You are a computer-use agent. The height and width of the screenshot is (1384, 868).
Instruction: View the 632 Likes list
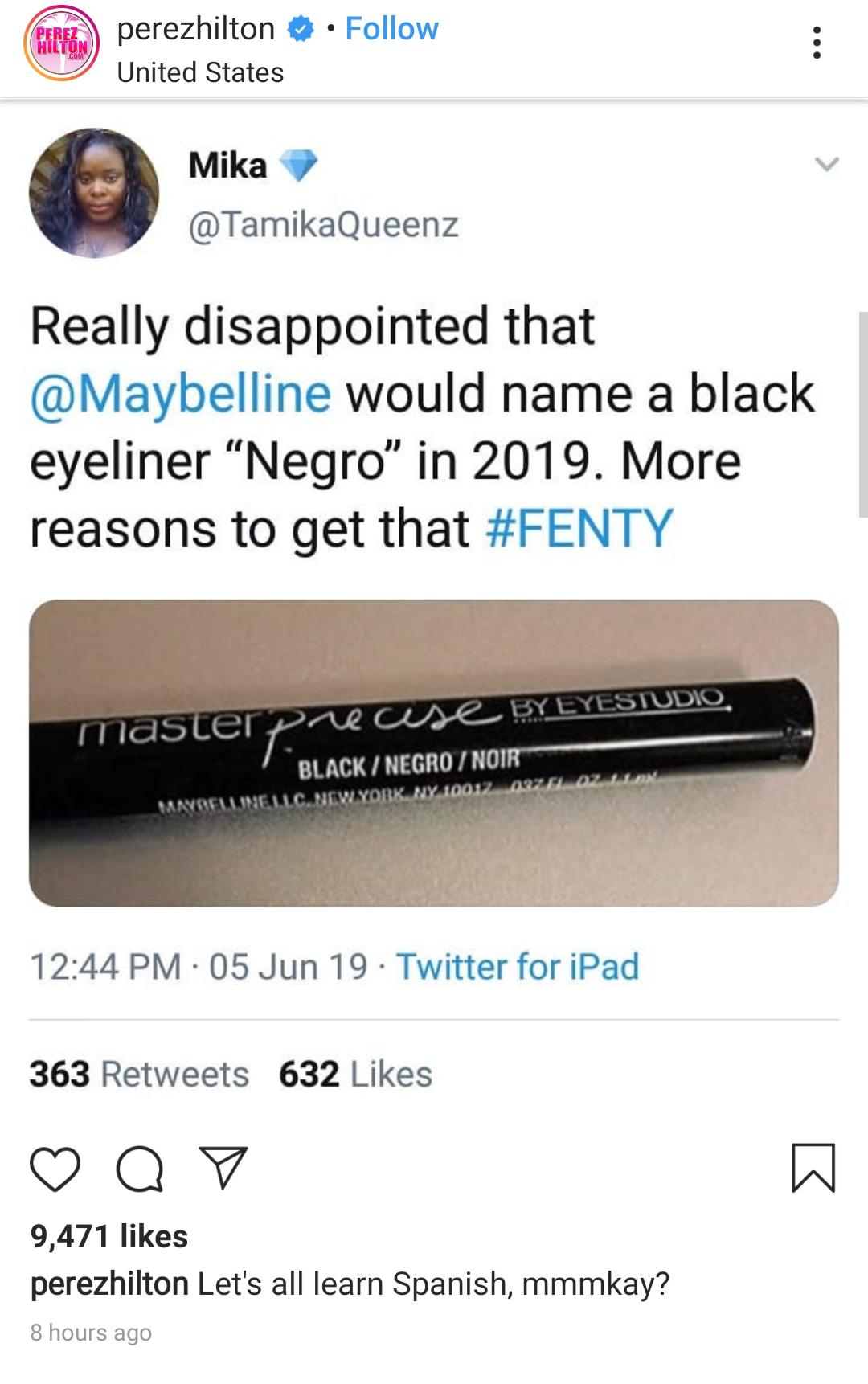pos(355,1074)
